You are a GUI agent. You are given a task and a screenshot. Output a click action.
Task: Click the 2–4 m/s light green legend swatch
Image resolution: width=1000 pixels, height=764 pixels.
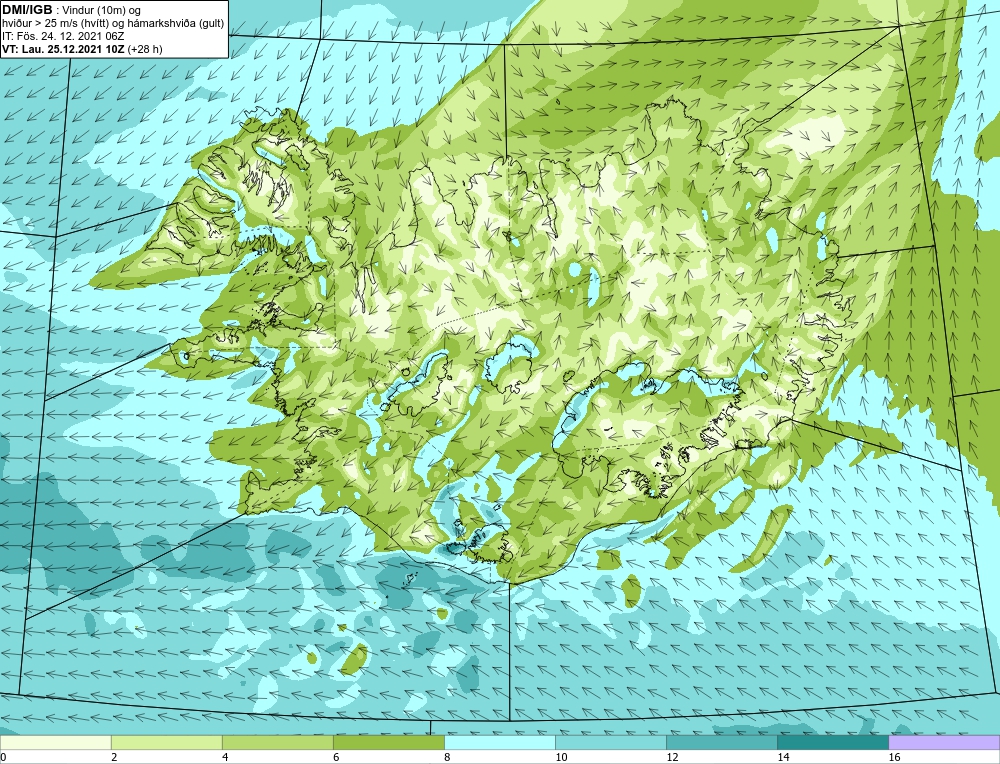pos(166,742)
